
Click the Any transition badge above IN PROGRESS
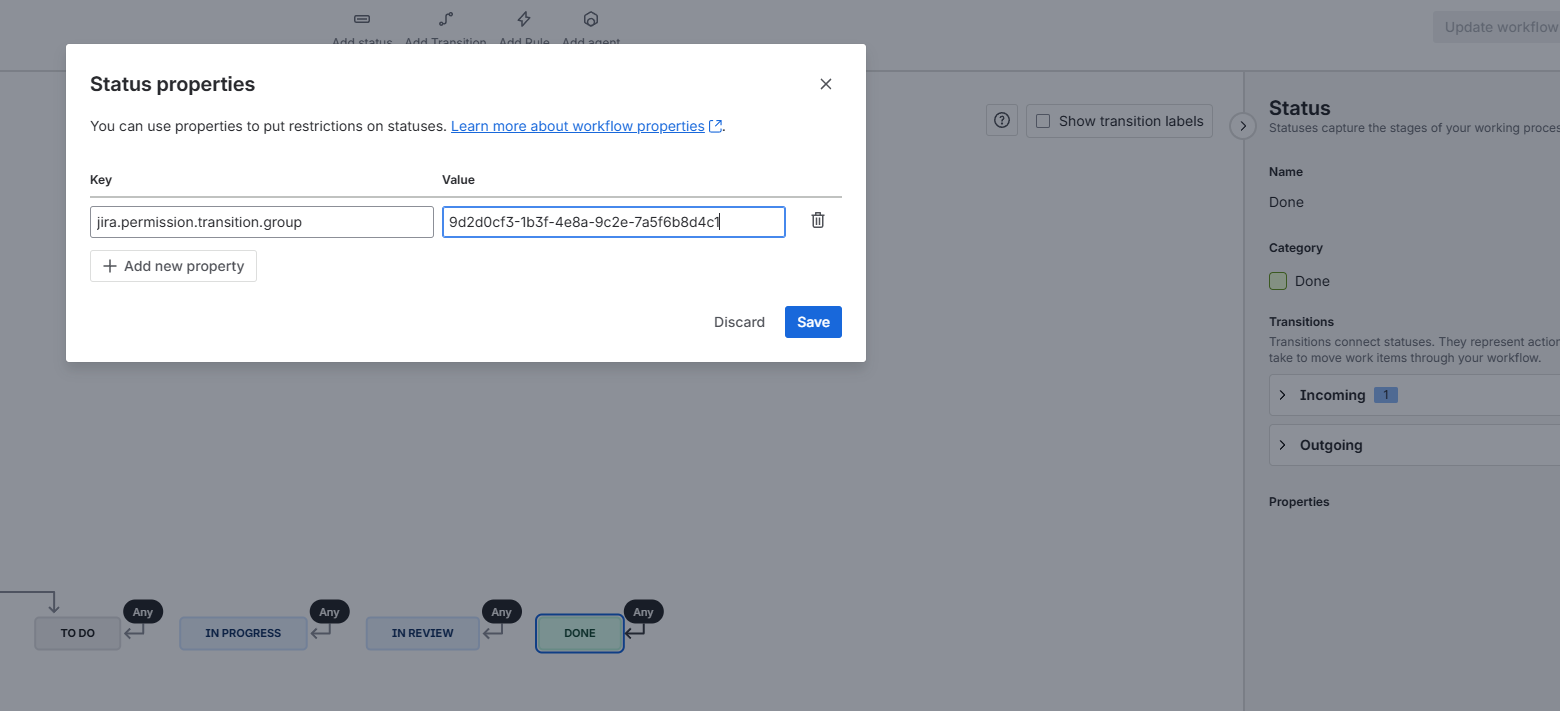[330, 612]
